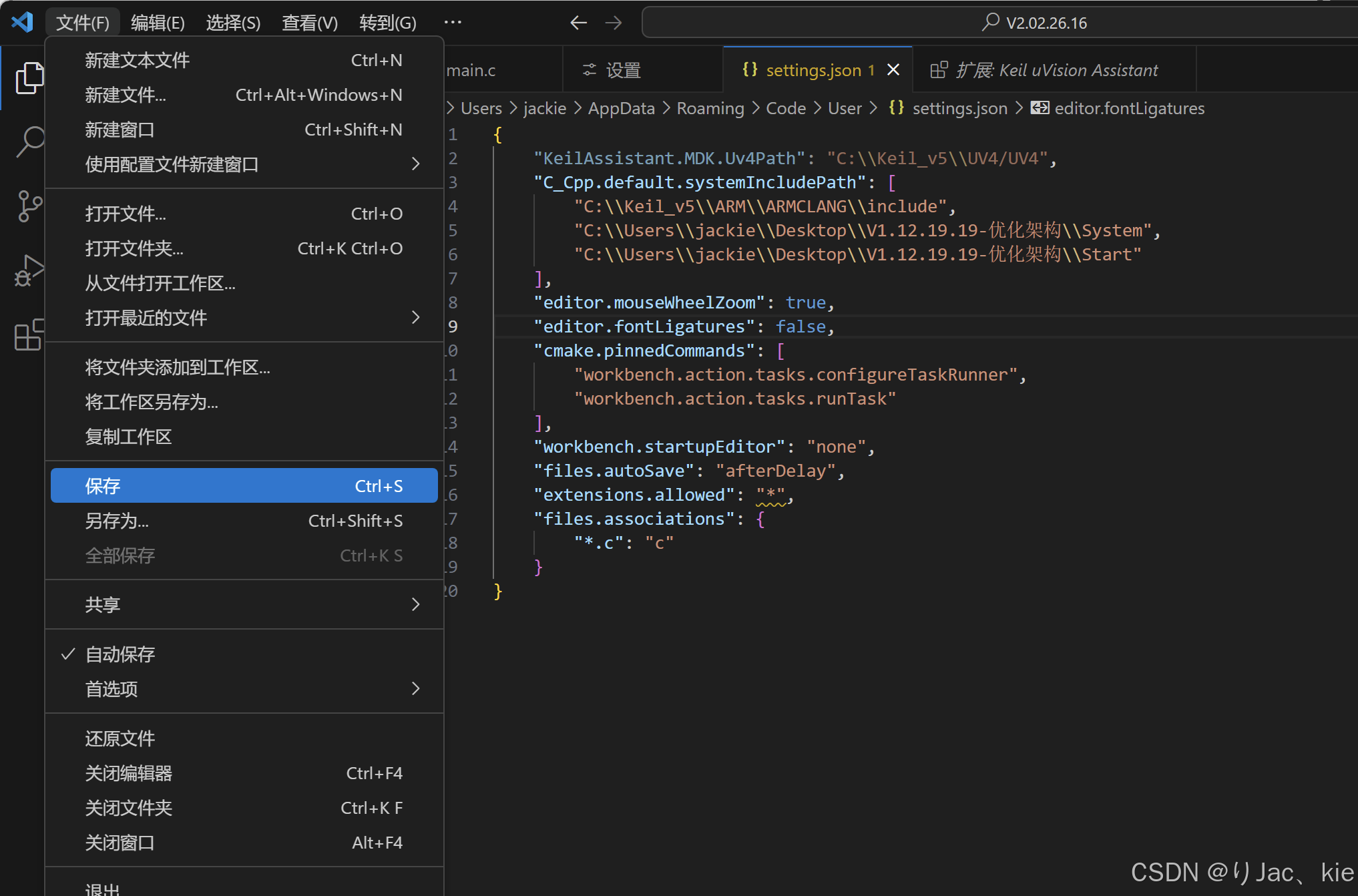Click the back navigation arrow

point(578,22)
